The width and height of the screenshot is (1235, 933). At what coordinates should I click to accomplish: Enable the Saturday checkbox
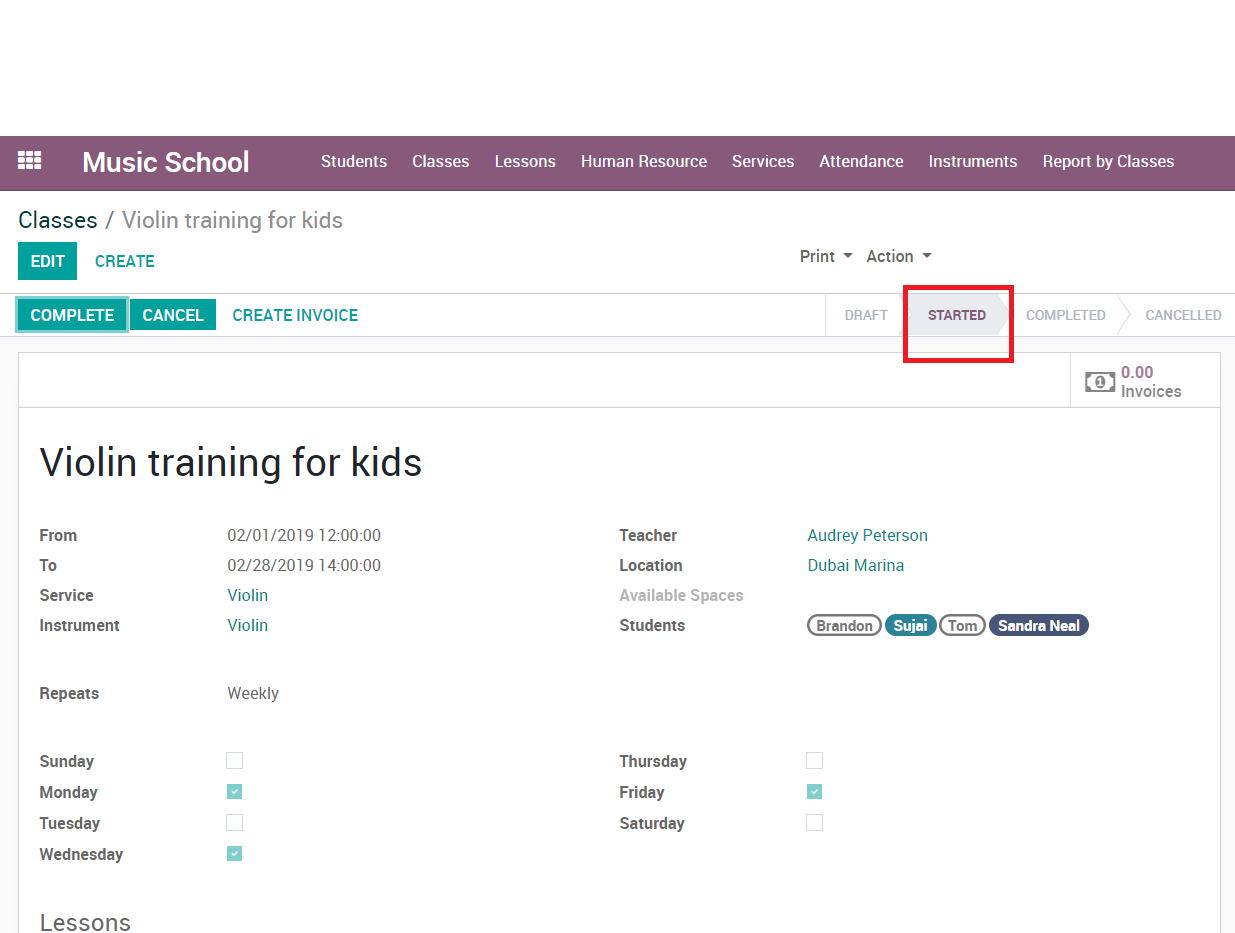tap(814, 823)
